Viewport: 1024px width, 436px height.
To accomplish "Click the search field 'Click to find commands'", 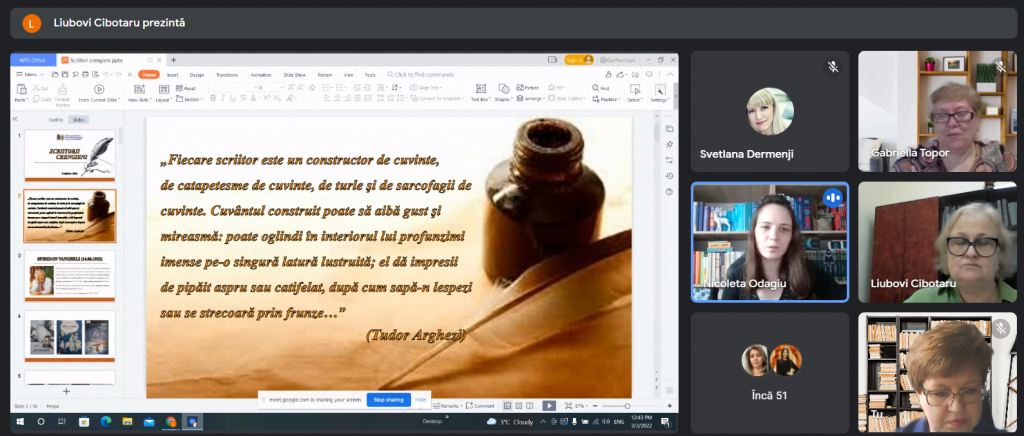I will click(421, 74).
